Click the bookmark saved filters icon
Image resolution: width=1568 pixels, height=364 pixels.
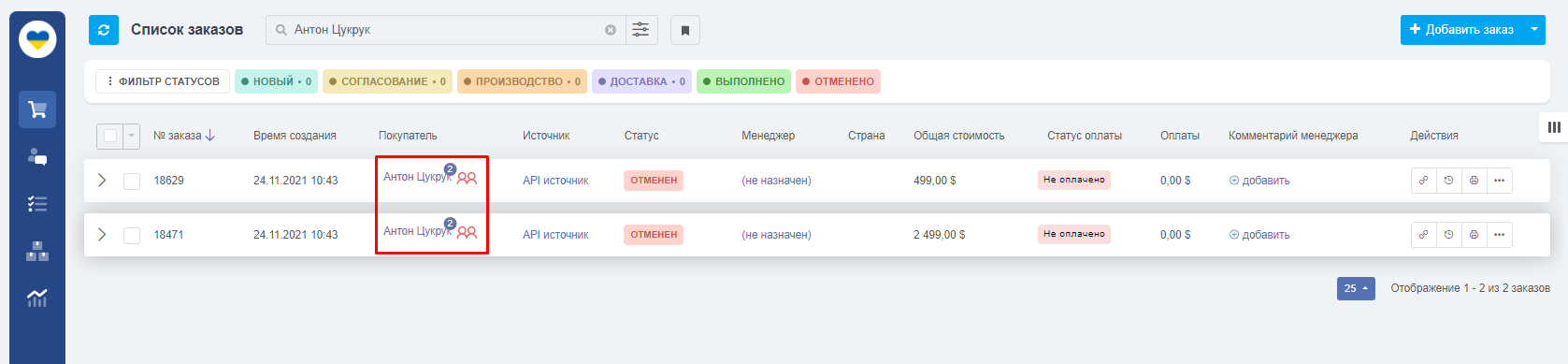tap(684, 30)
